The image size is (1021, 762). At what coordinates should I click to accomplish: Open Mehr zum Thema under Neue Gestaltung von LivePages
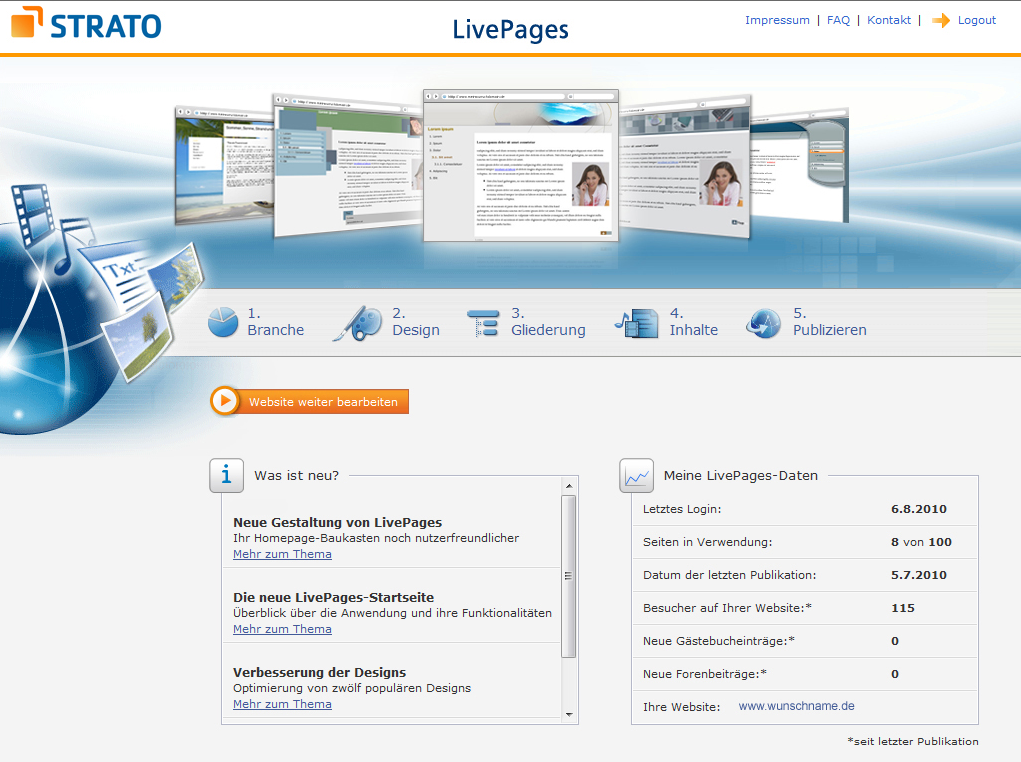(x=282, y=554)
